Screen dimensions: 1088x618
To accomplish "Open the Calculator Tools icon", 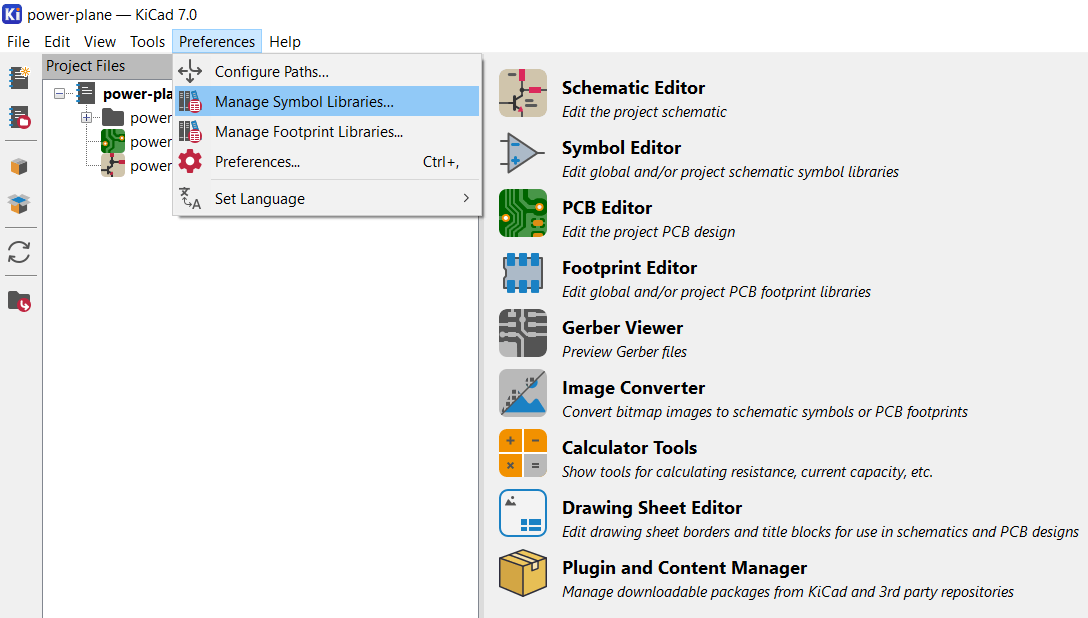I will coord(523,453).
